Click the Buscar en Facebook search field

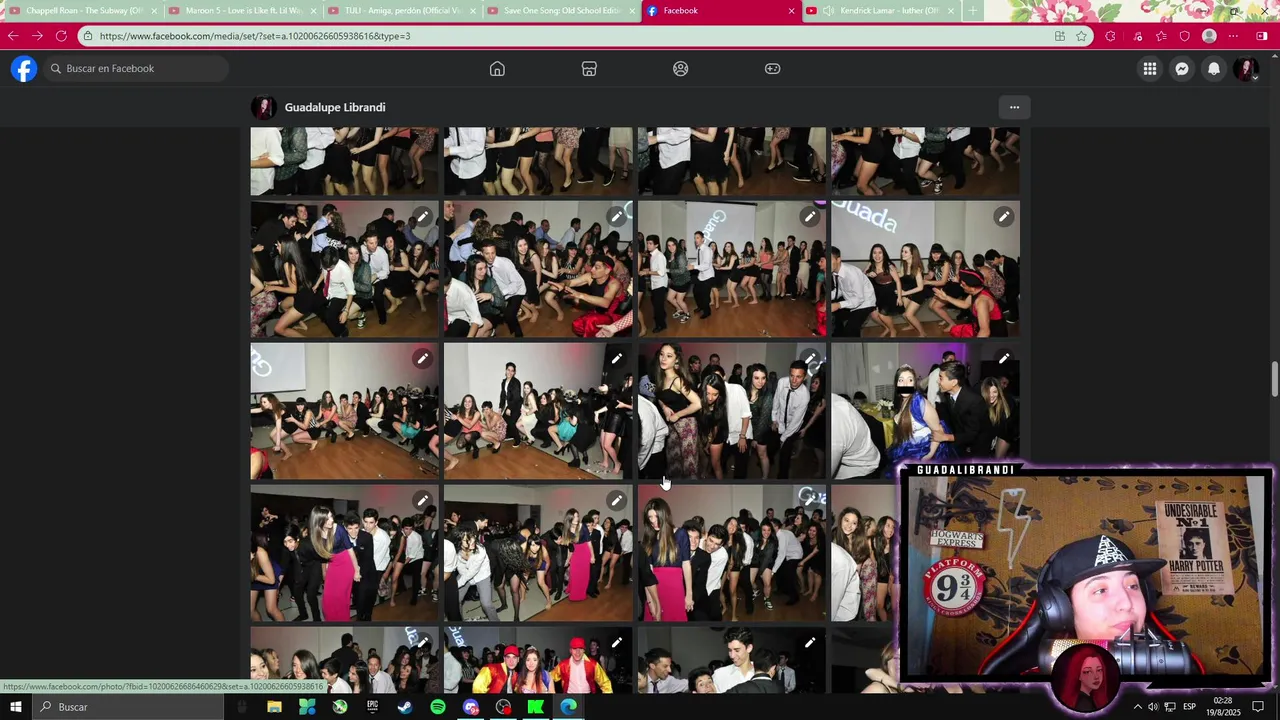tap(135, 69)
